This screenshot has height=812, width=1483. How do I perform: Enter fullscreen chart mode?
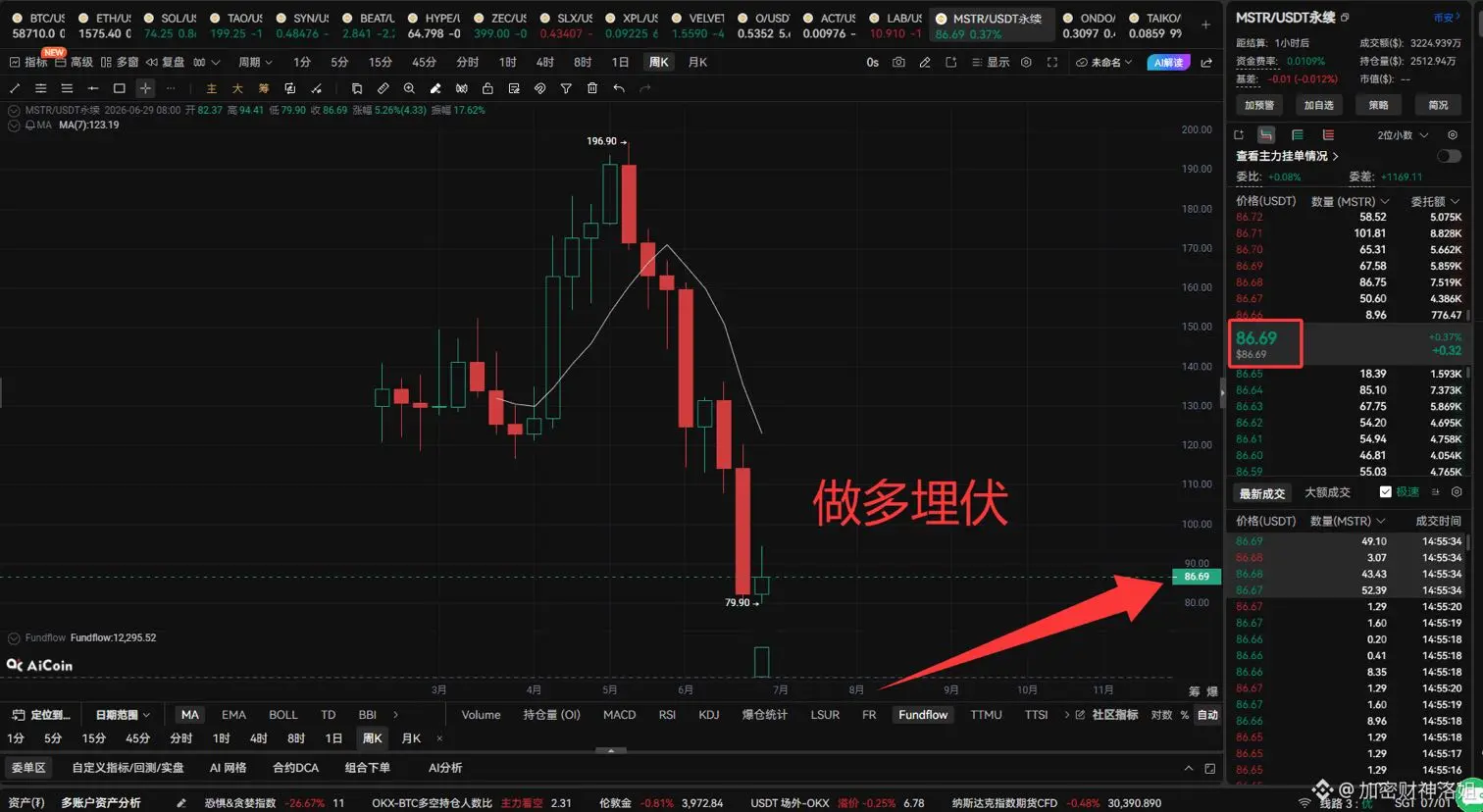pyautogui.click(x=1052, y=62)
